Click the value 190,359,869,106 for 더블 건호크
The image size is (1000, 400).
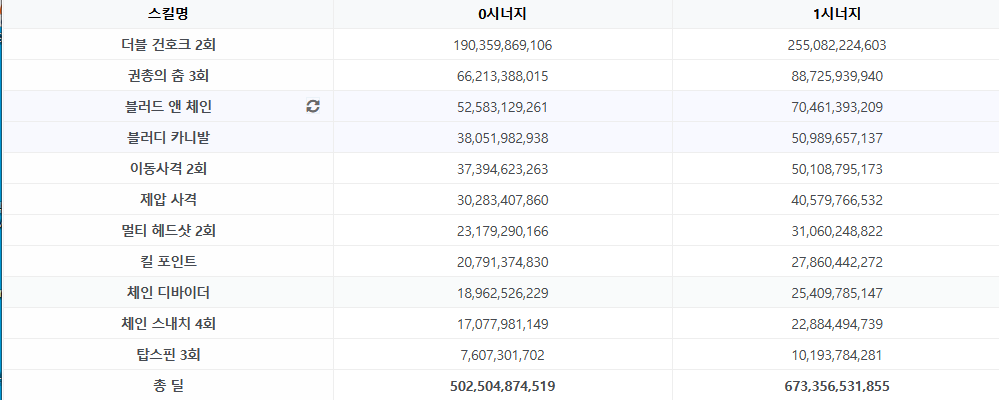pyautogui.click(x=503, y=45)
